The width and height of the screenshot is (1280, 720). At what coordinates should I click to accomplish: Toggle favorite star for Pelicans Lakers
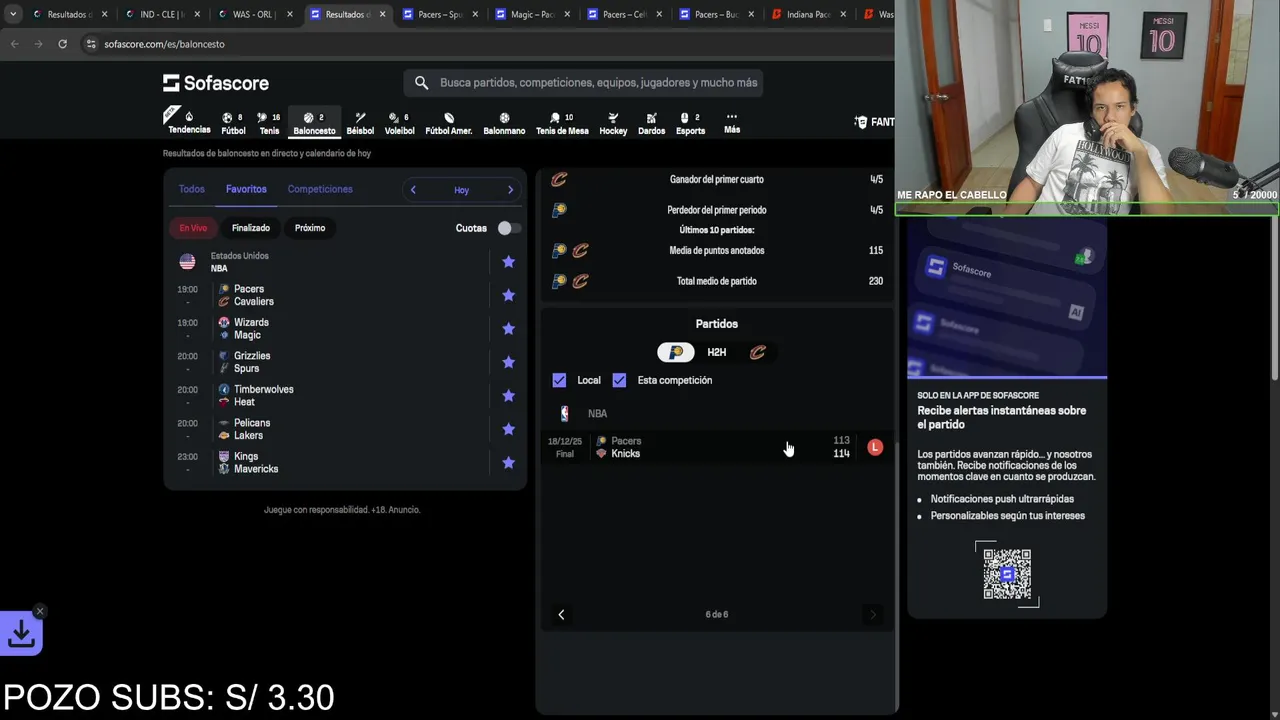tap(508, 429)
